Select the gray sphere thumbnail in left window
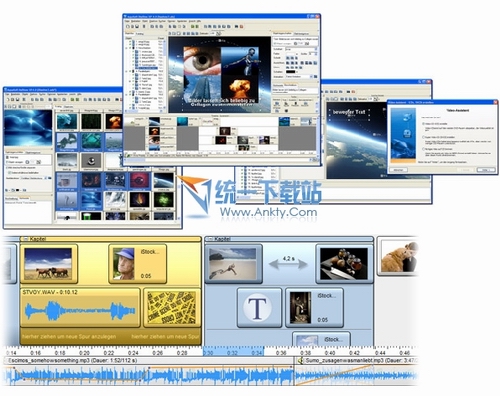 click(x=91, y=161)
